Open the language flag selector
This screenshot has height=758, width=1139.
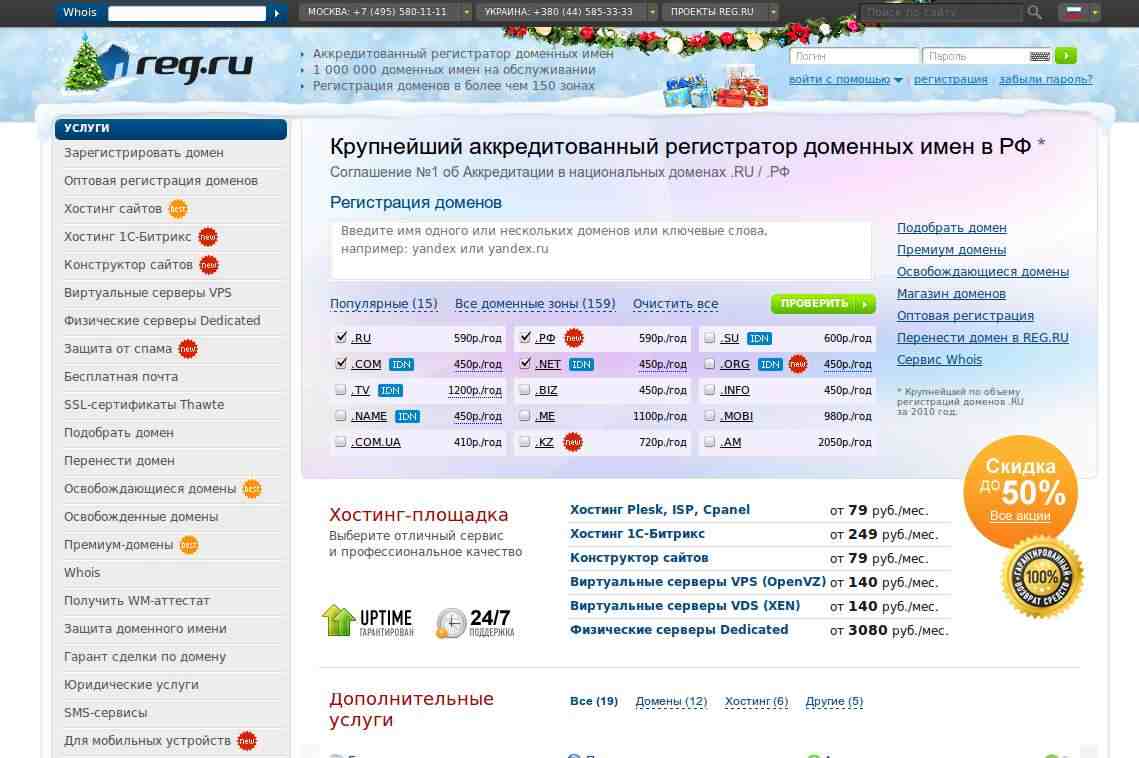coord(1081,12)
